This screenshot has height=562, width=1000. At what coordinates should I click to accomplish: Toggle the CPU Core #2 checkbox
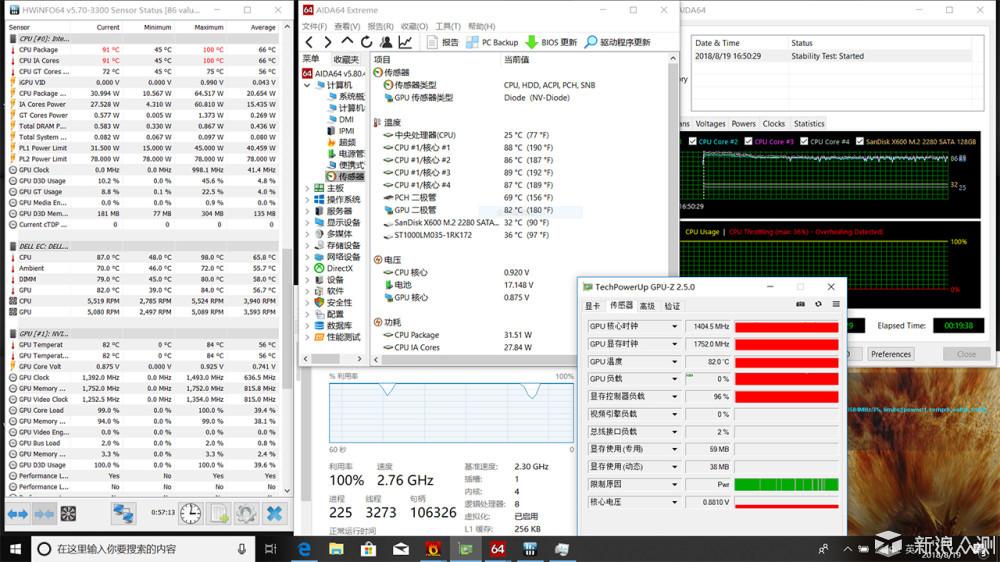(693, 142)
